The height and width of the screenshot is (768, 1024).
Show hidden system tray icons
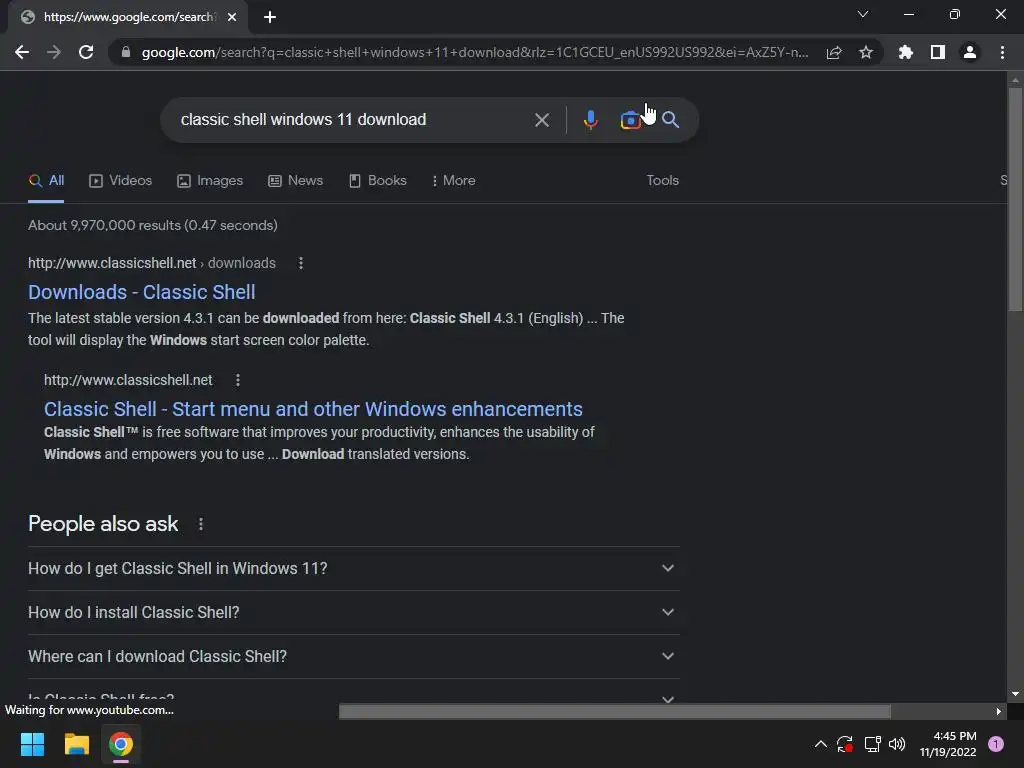(x=821, y=744)
